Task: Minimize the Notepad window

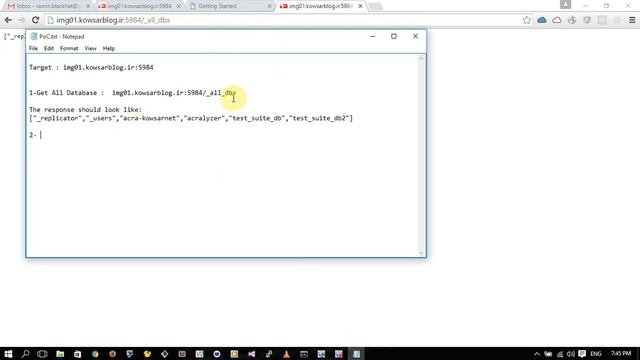Action: [x=372, y=36]
